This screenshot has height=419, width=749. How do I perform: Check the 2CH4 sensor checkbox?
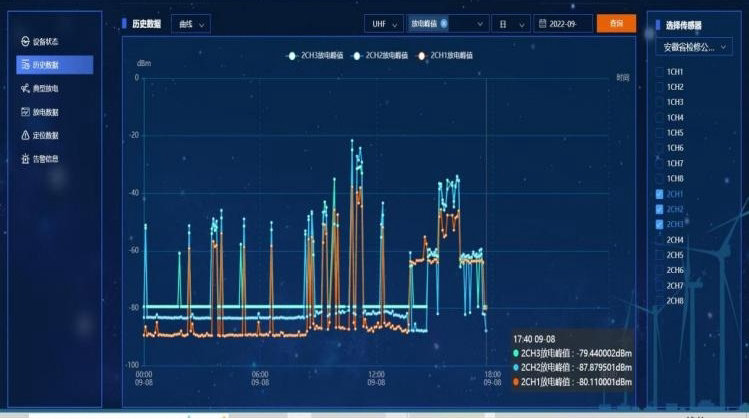click(x=657, y=240)
